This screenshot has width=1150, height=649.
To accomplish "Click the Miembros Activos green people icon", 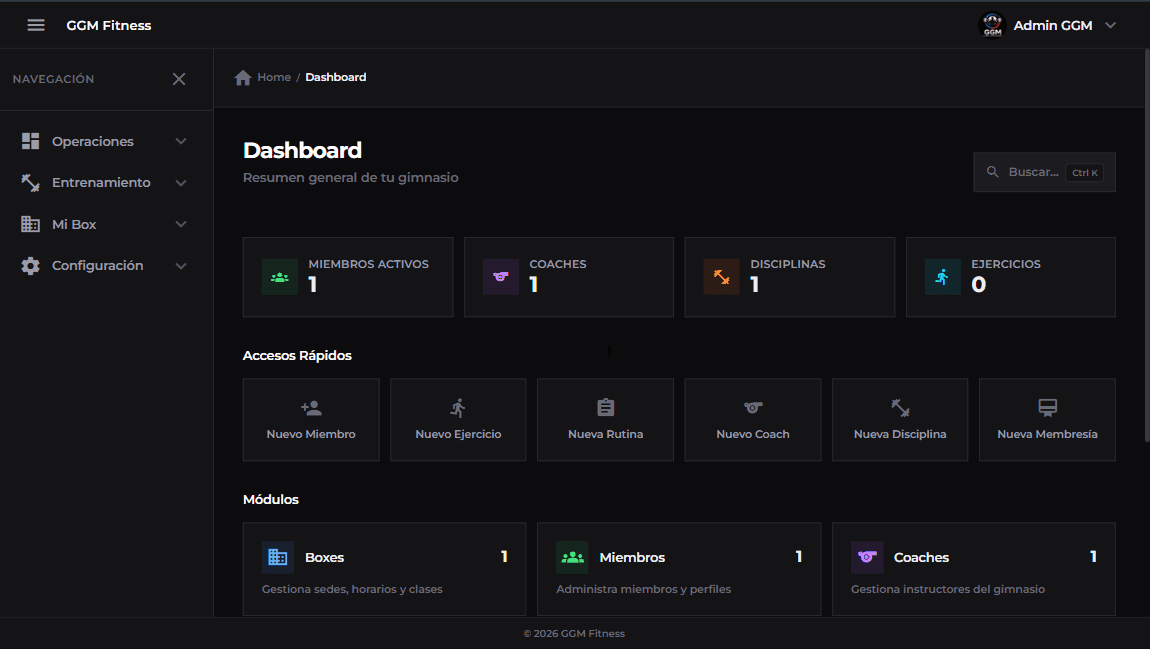I will [280, 277].
